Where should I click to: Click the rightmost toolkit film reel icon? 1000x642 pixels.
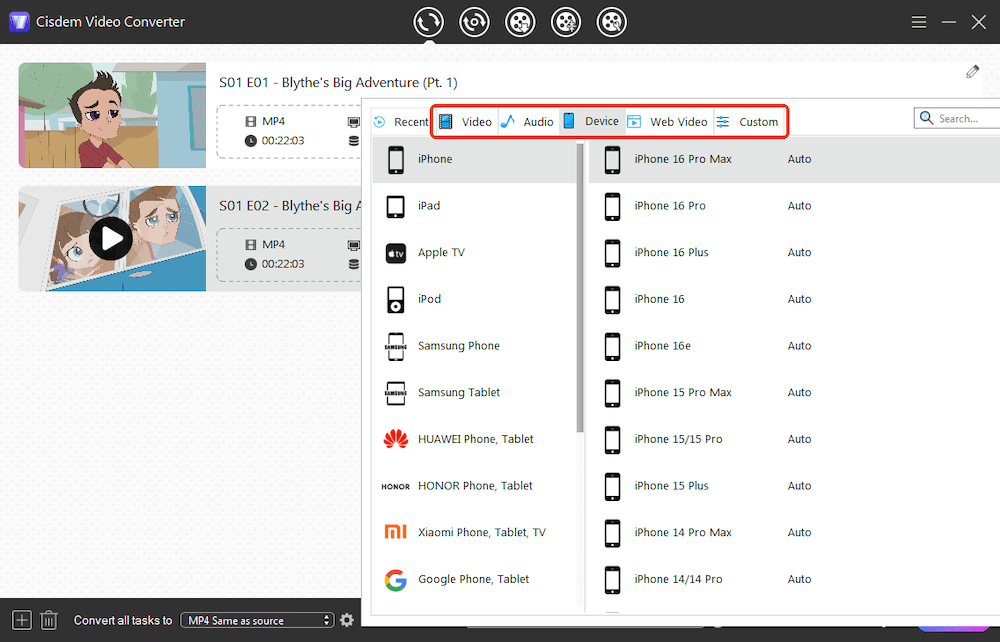(611, 21)
